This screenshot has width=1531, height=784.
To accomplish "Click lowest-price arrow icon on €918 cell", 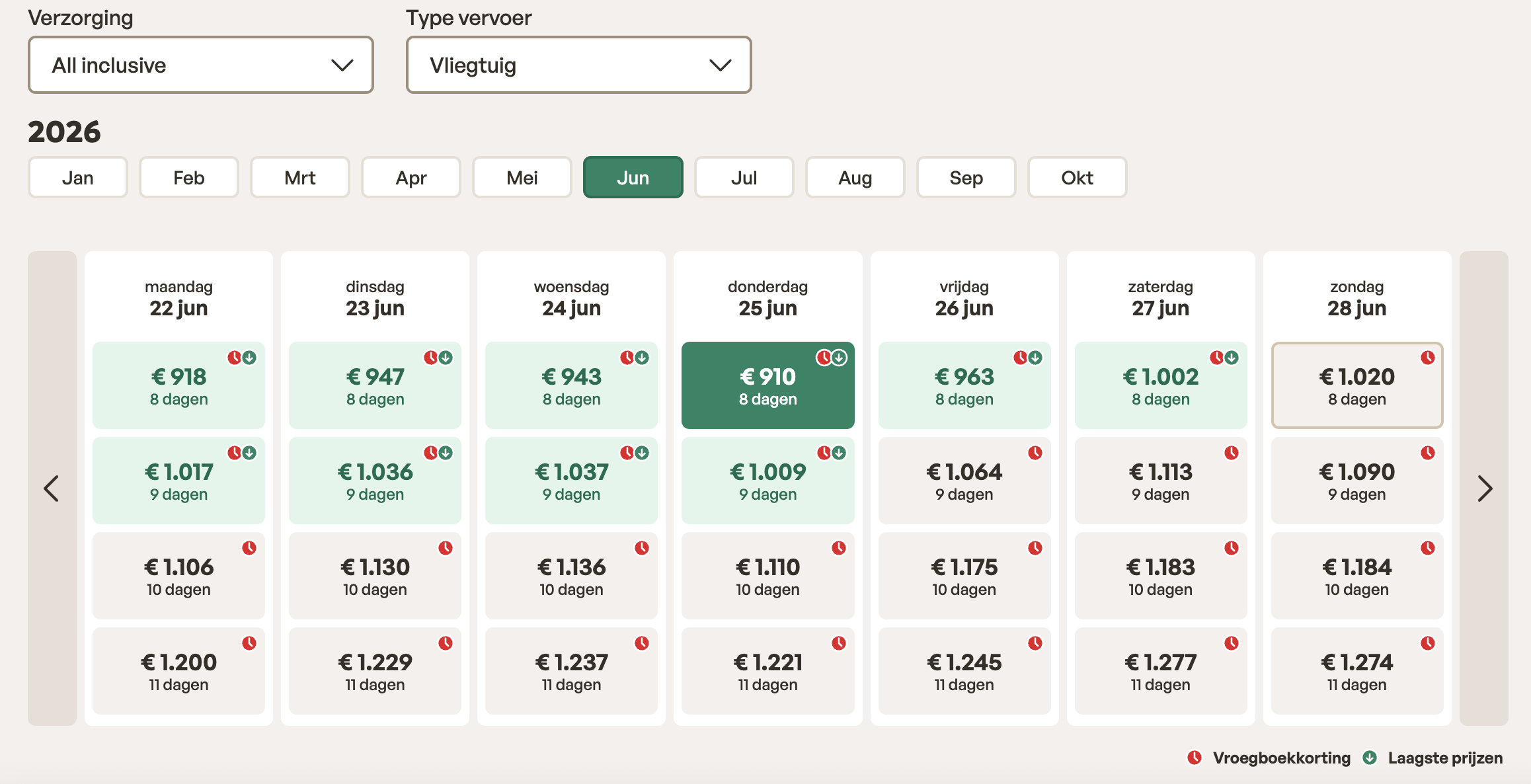I will coord(249,358).
